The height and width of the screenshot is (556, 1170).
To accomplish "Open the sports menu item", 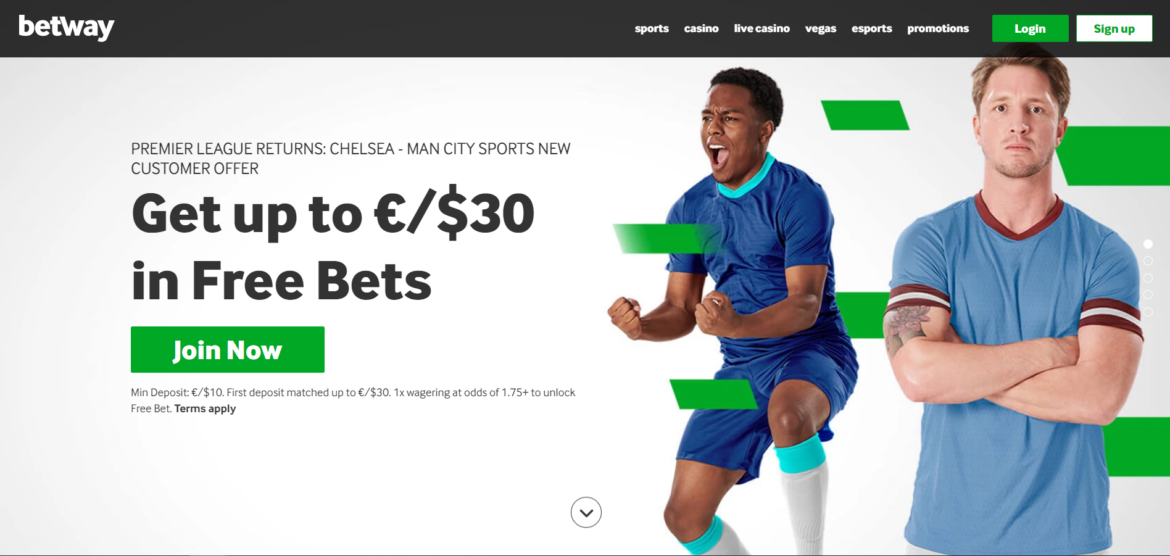I will [651, 28].
